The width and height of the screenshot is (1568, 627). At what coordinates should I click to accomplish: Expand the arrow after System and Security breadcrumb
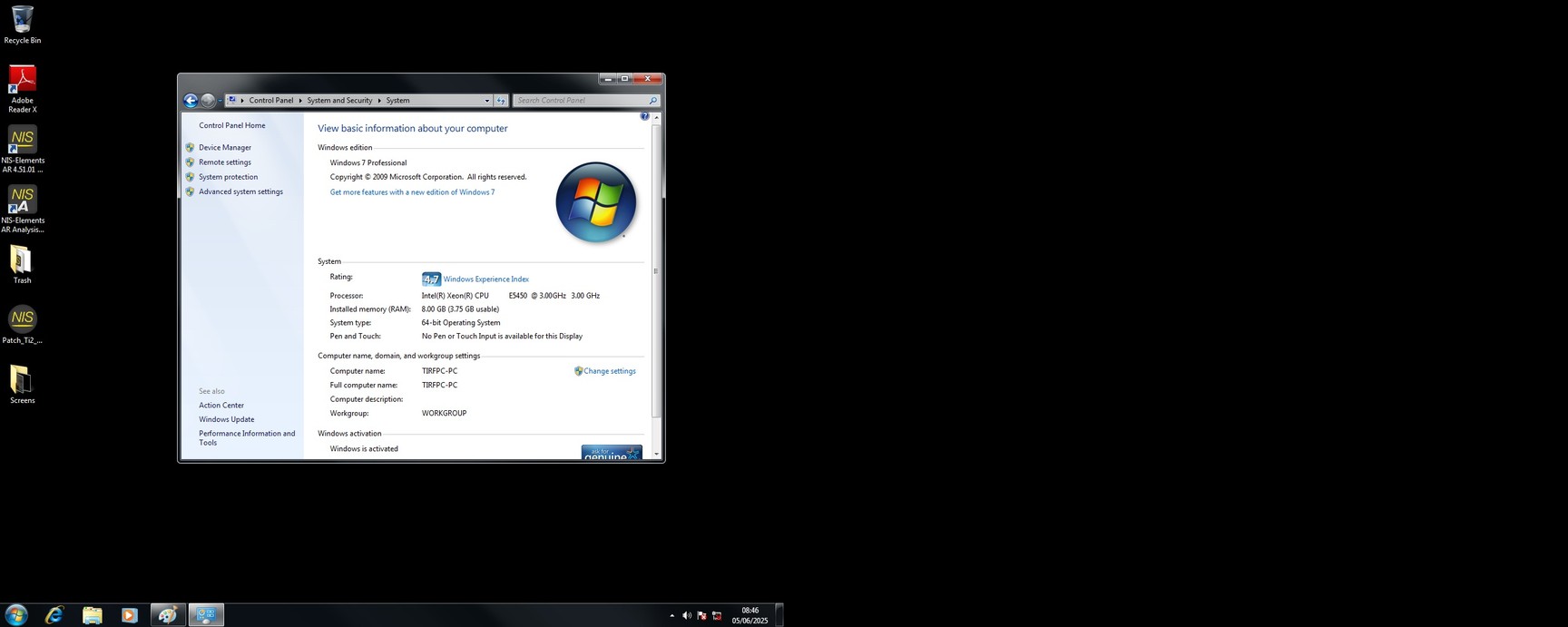379,101
